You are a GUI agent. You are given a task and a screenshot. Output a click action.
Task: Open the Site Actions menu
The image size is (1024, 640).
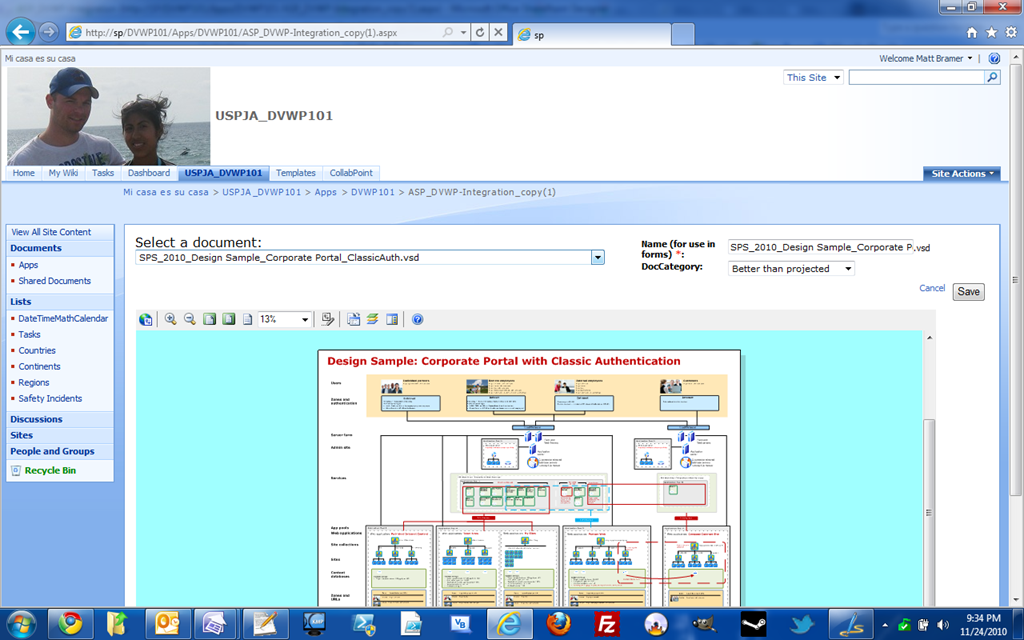coord(962,173)
